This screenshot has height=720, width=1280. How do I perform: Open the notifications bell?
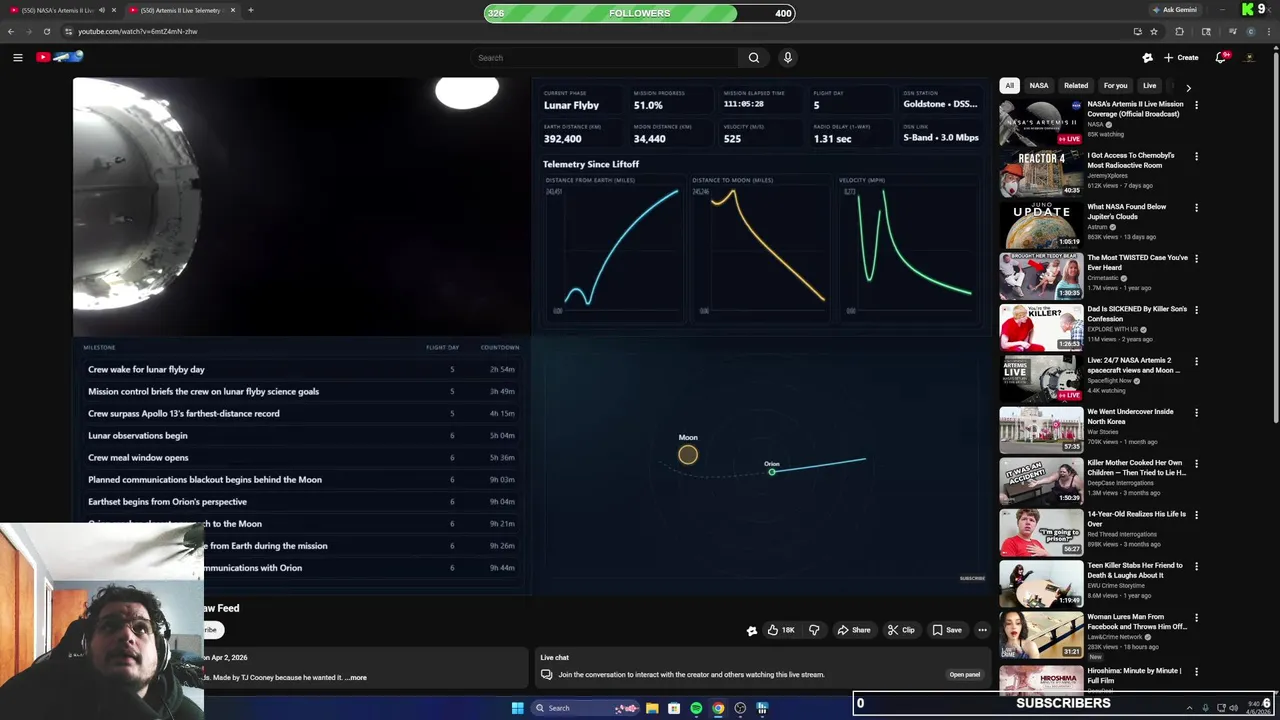click(1221, 57)
